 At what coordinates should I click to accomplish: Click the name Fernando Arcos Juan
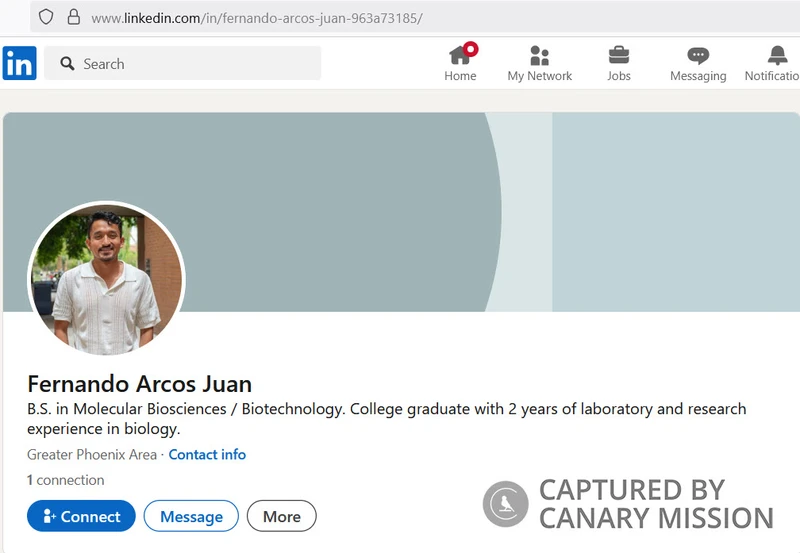(x=139, y=384)
